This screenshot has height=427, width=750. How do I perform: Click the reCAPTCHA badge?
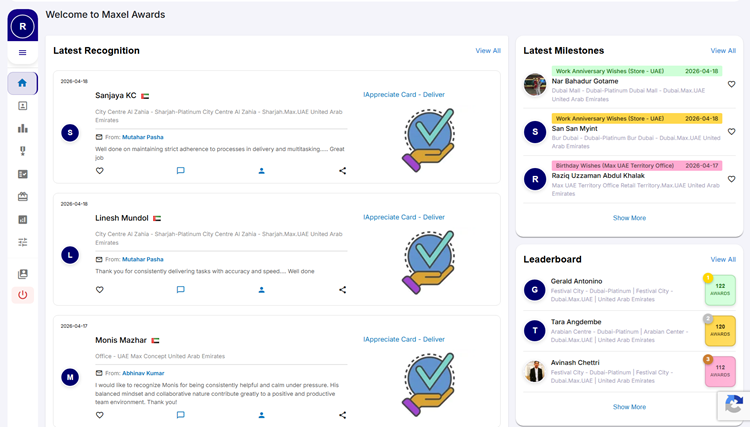click(734, 405)
